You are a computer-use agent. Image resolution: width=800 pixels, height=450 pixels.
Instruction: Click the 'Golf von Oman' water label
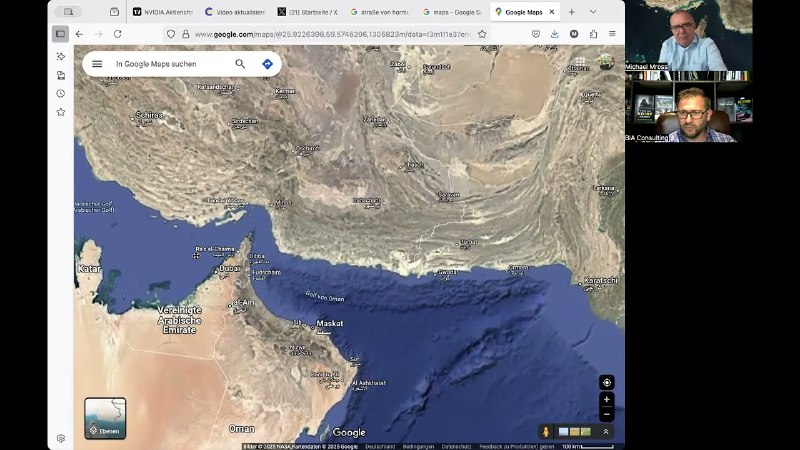[325, 296]
